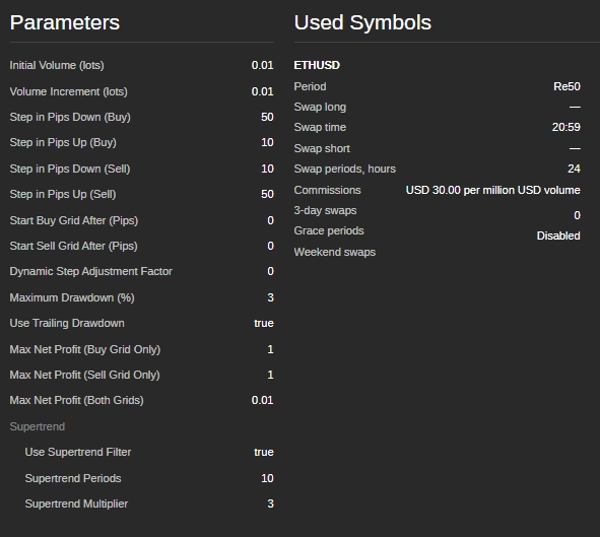The height and width of the screenshot is (537, 600).
Task: Select the Step in Pips Up (Buy) value
Action: click(267, 143)
